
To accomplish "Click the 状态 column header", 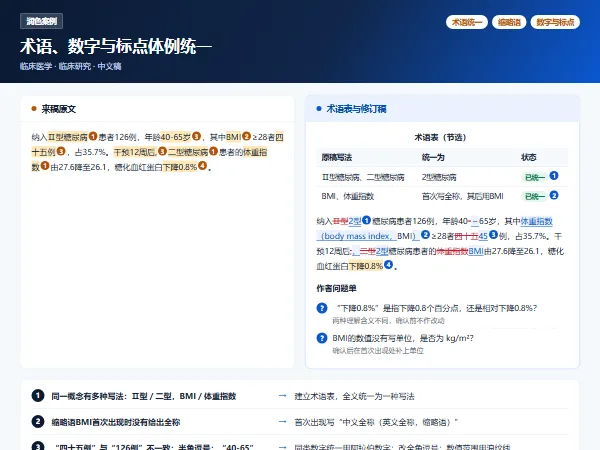I will pos(528,157).
